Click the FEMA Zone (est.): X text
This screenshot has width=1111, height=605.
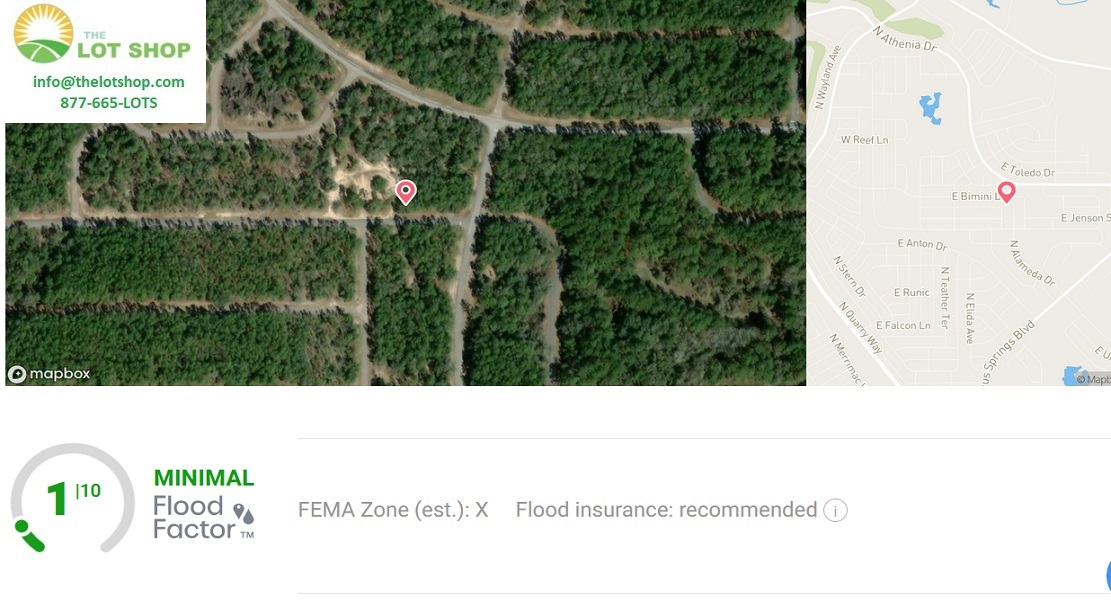(x=393, y=510)
